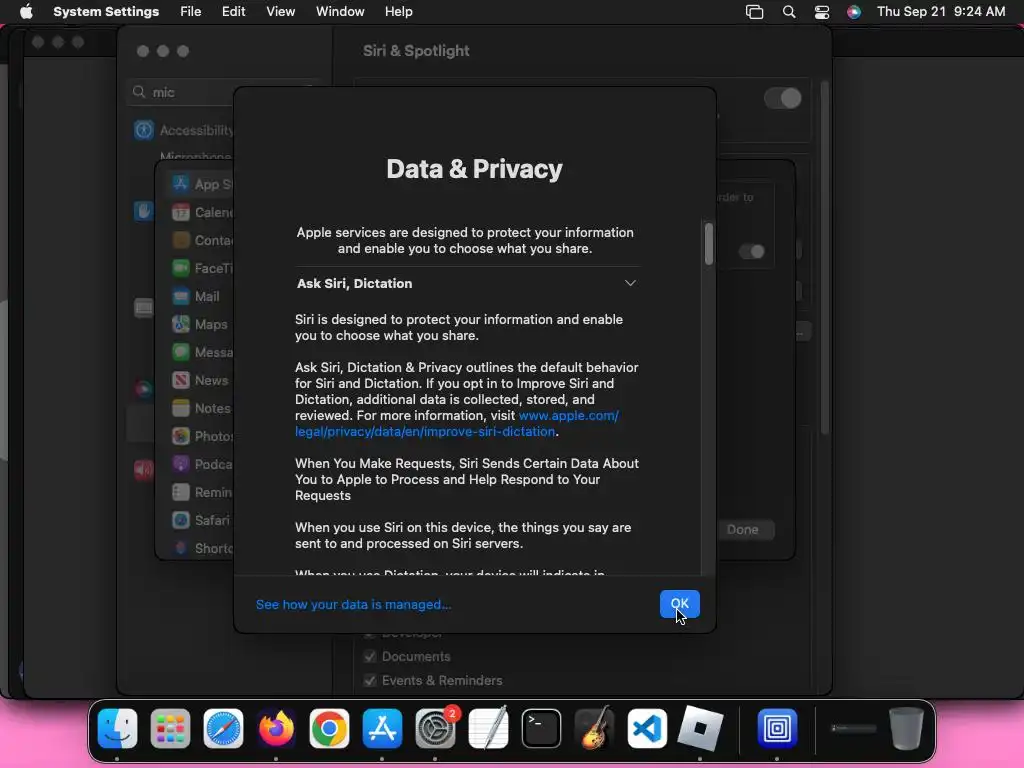The width and height of the screenshot is (1024, 768).
Task: Click the Safari icon in the app list
Action: (x=180, y=520)
